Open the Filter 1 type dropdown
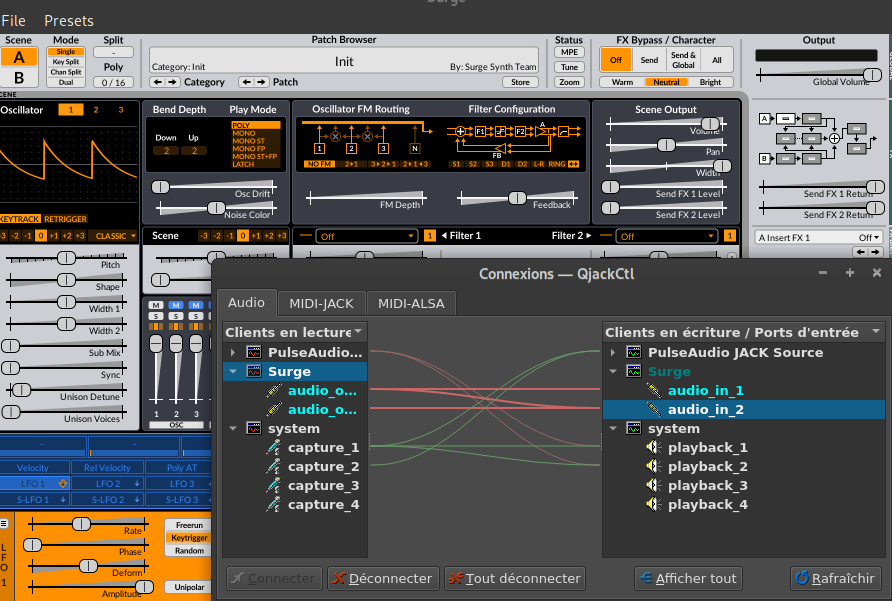892x601 pixels. tap(366, 236)
